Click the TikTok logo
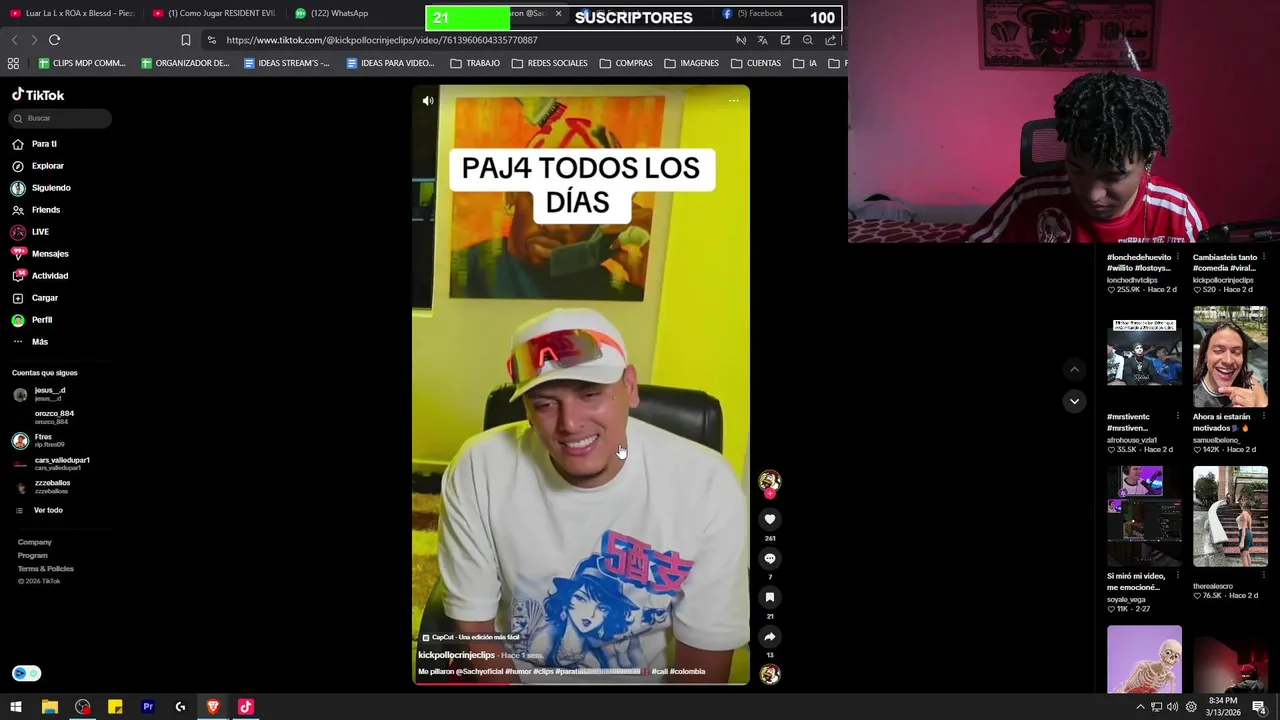 [38, 95]
